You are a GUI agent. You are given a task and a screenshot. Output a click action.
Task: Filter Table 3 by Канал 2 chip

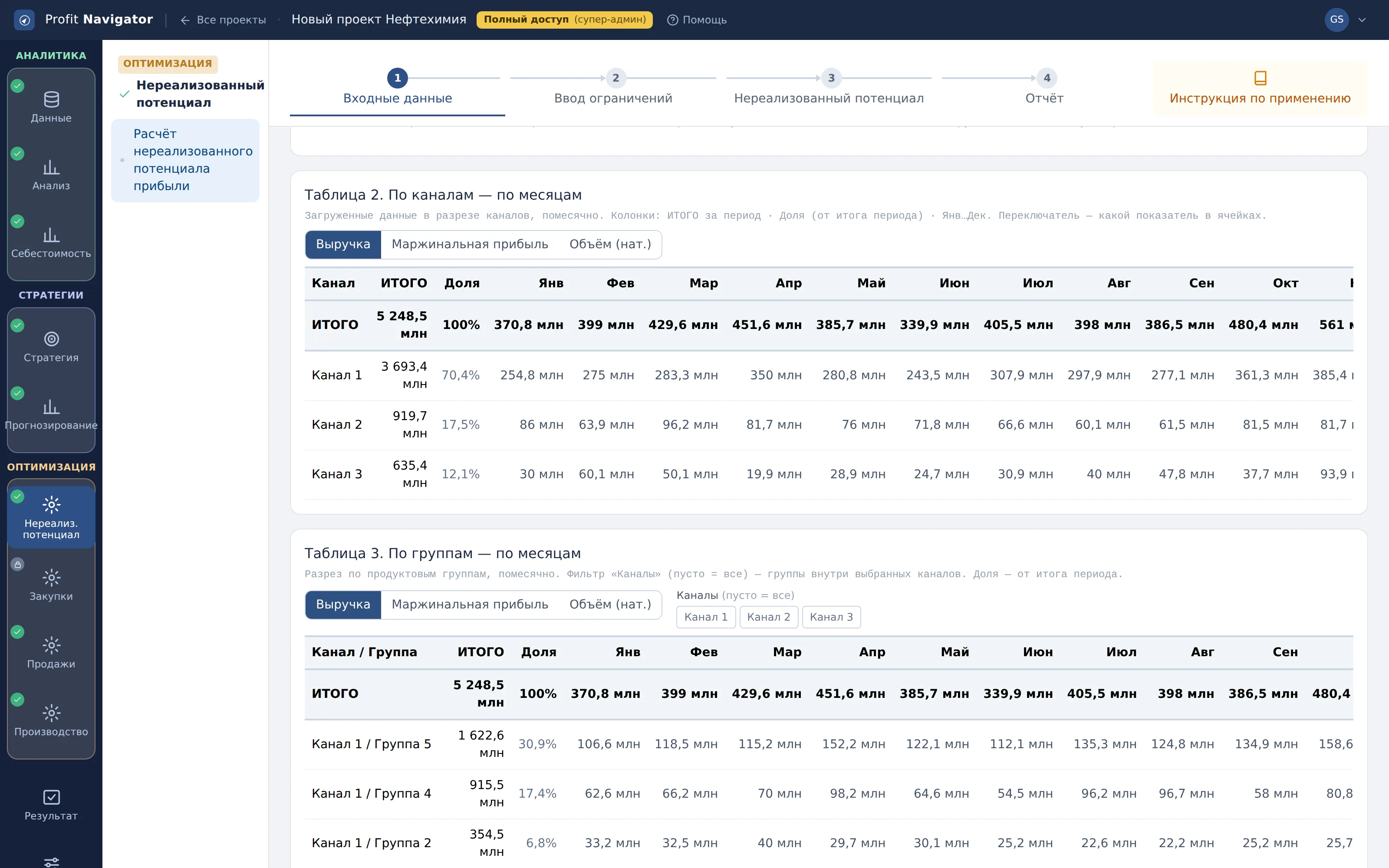(x=769, y=617)
